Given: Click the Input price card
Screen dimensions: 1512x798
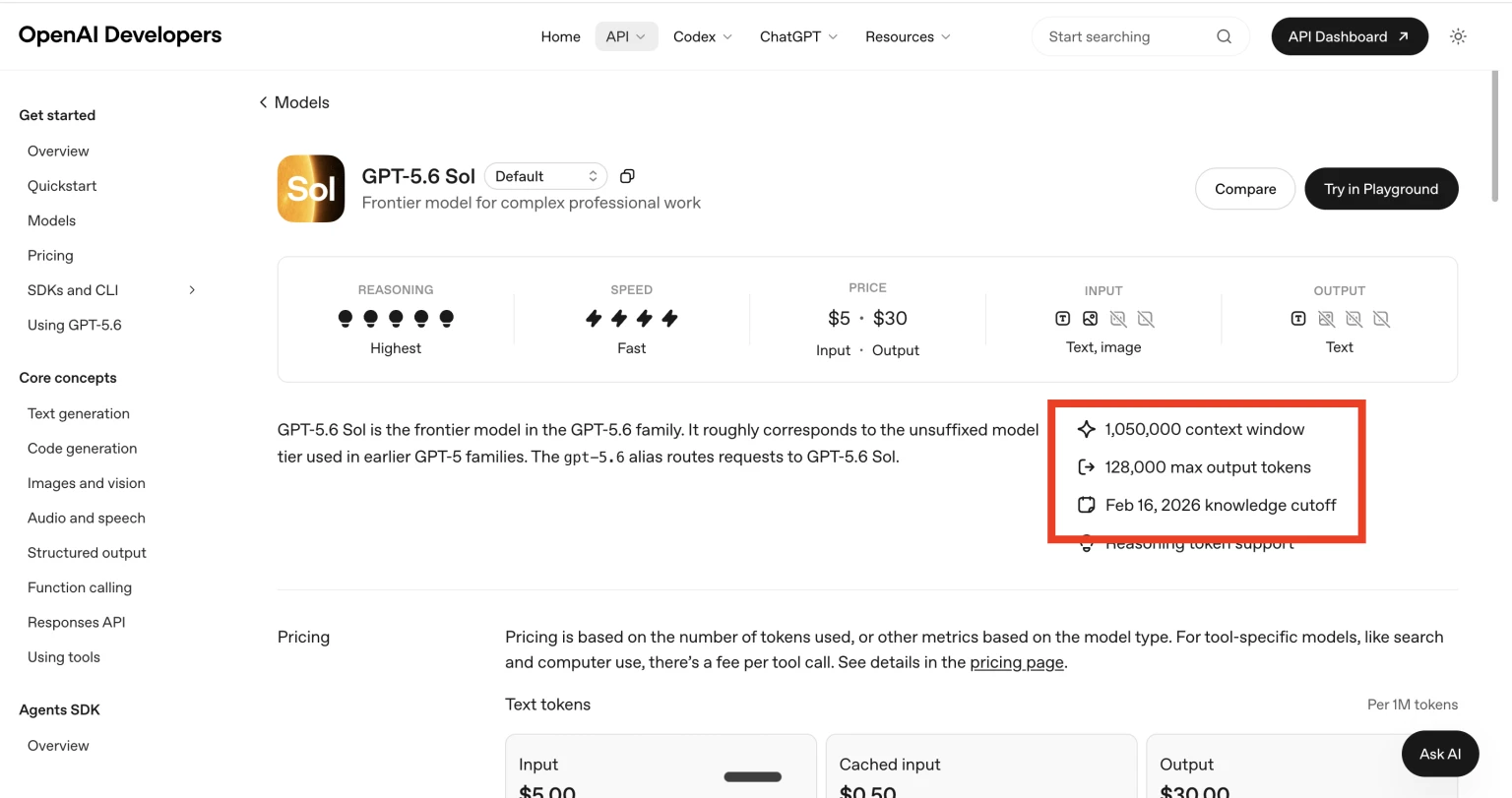Looking at the screenshot, I should pyautogui.click(x=661, y=767).
